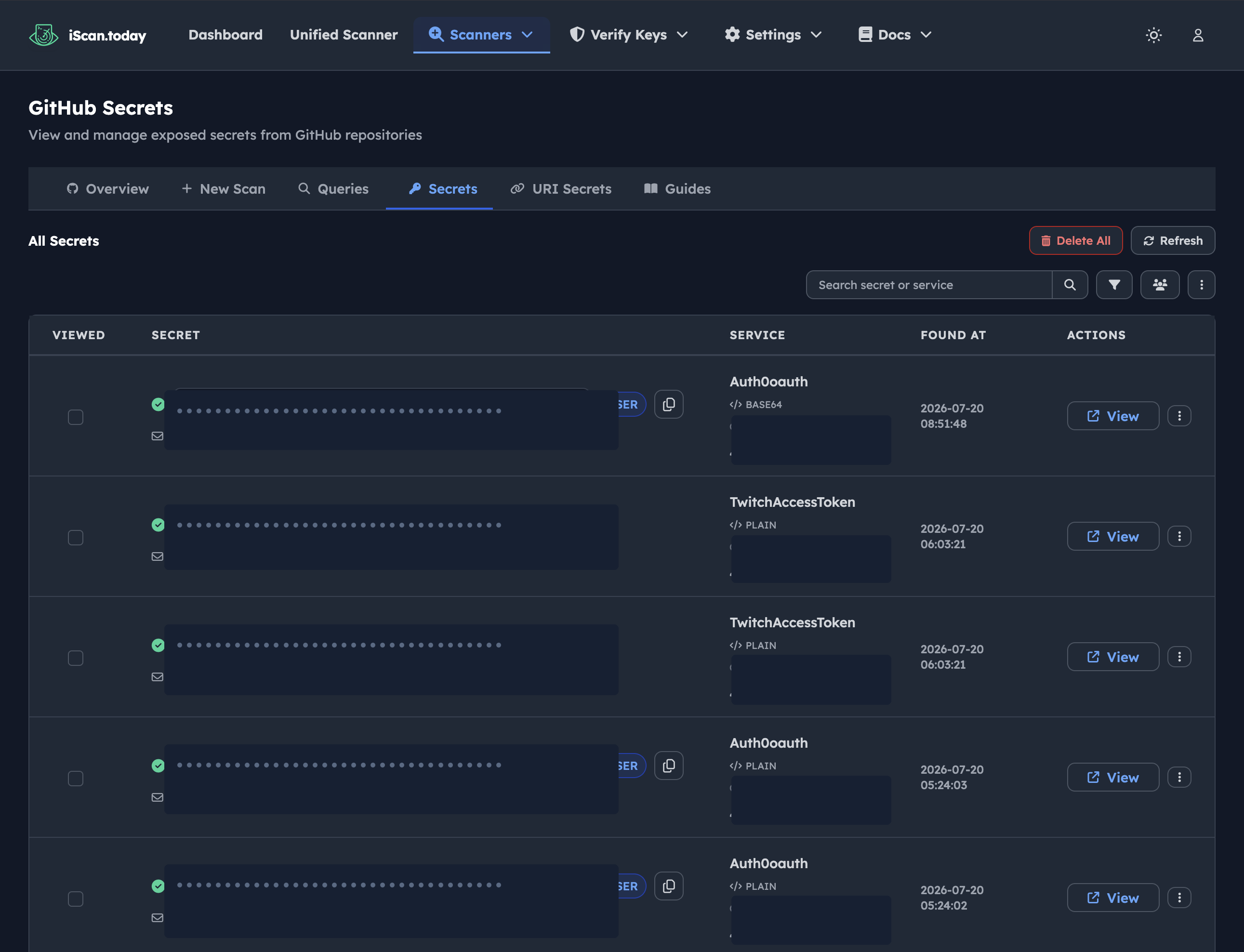Viewport: 1244px width, 952px height.
Task: Expand the Settings dropdown
Action: [x=773, y=35]
